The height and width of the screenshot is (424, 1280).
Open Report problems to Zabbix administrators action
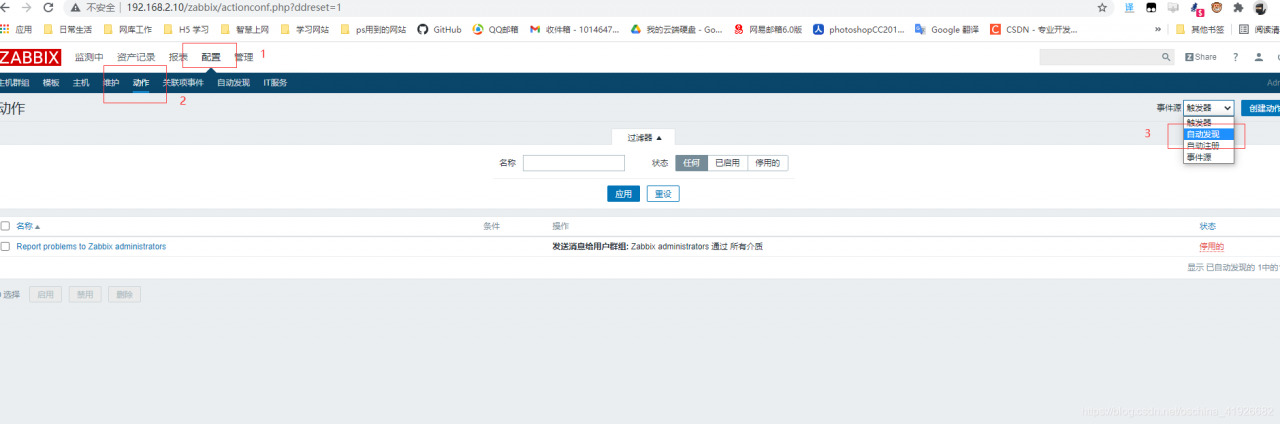pyautogui.click(x=91, y=246)
